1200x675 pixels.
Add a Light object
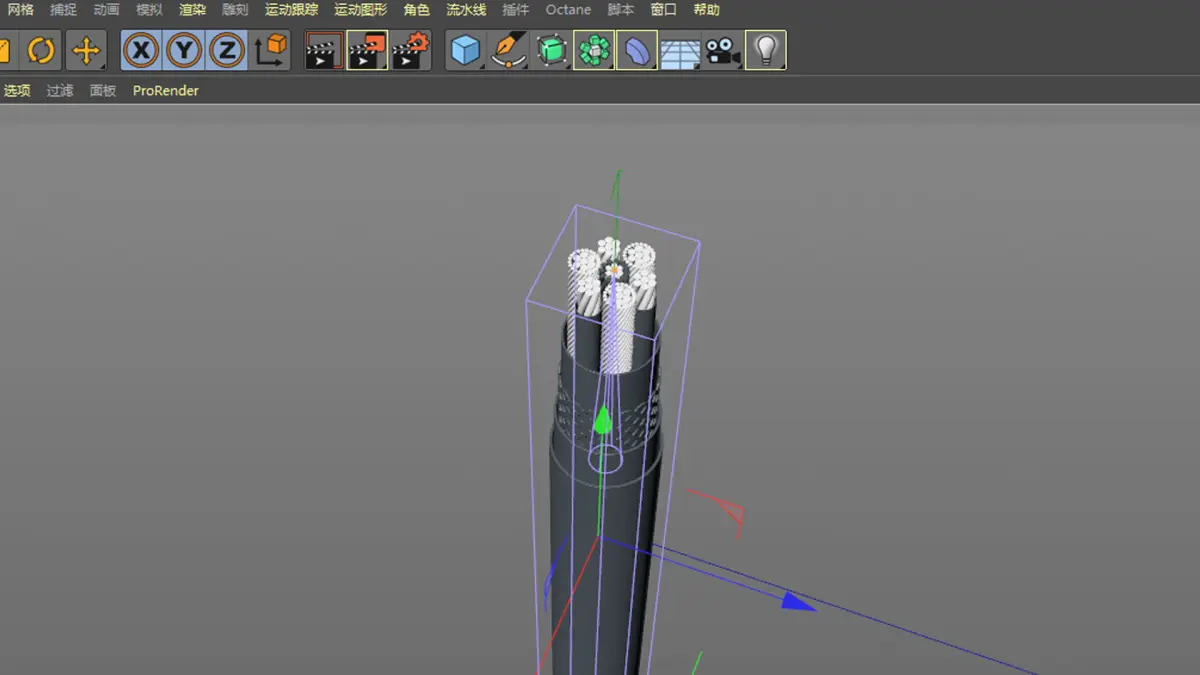pos(766,50)
